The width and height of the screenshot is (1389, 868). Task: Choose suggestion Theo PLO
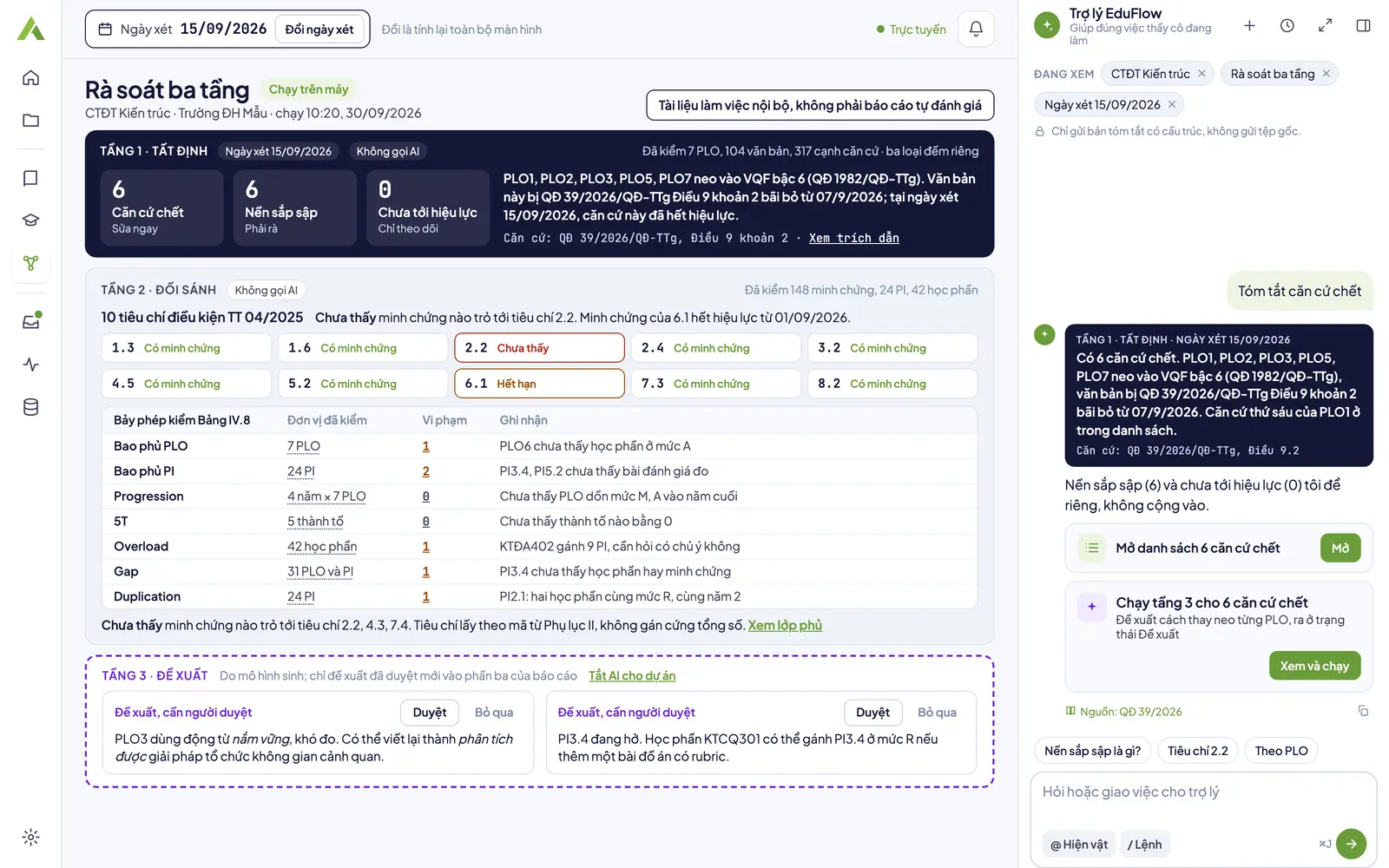(x=1280, y=751)
